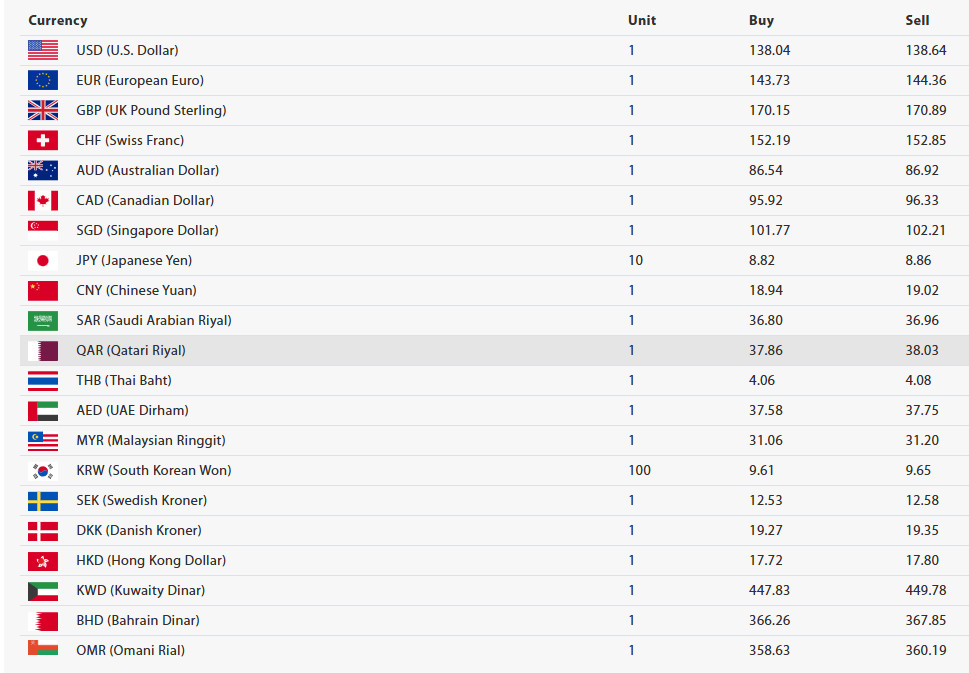Click the Unit column header
This screenshot has width=969, height=673.
point(641,20)
